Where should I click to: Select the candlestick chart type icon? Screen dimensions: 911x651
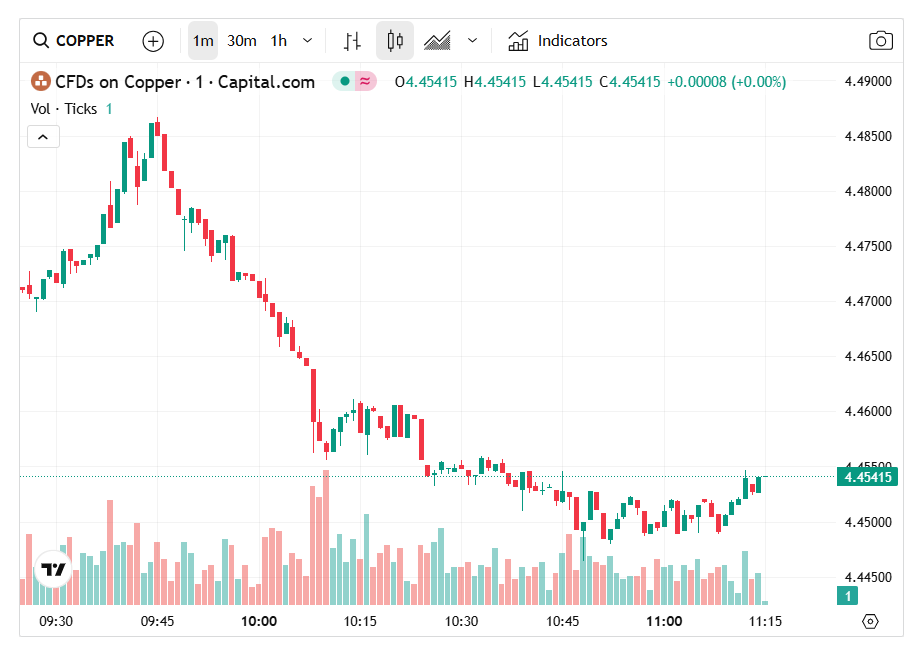point(394,41)
